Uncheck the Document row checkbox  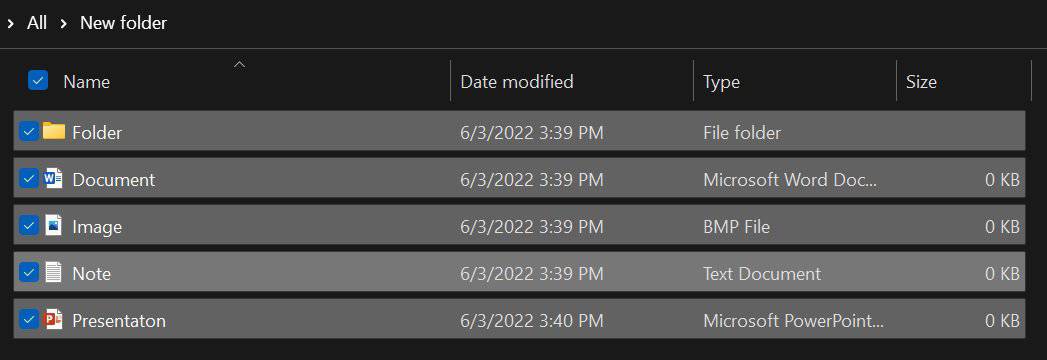28,178
